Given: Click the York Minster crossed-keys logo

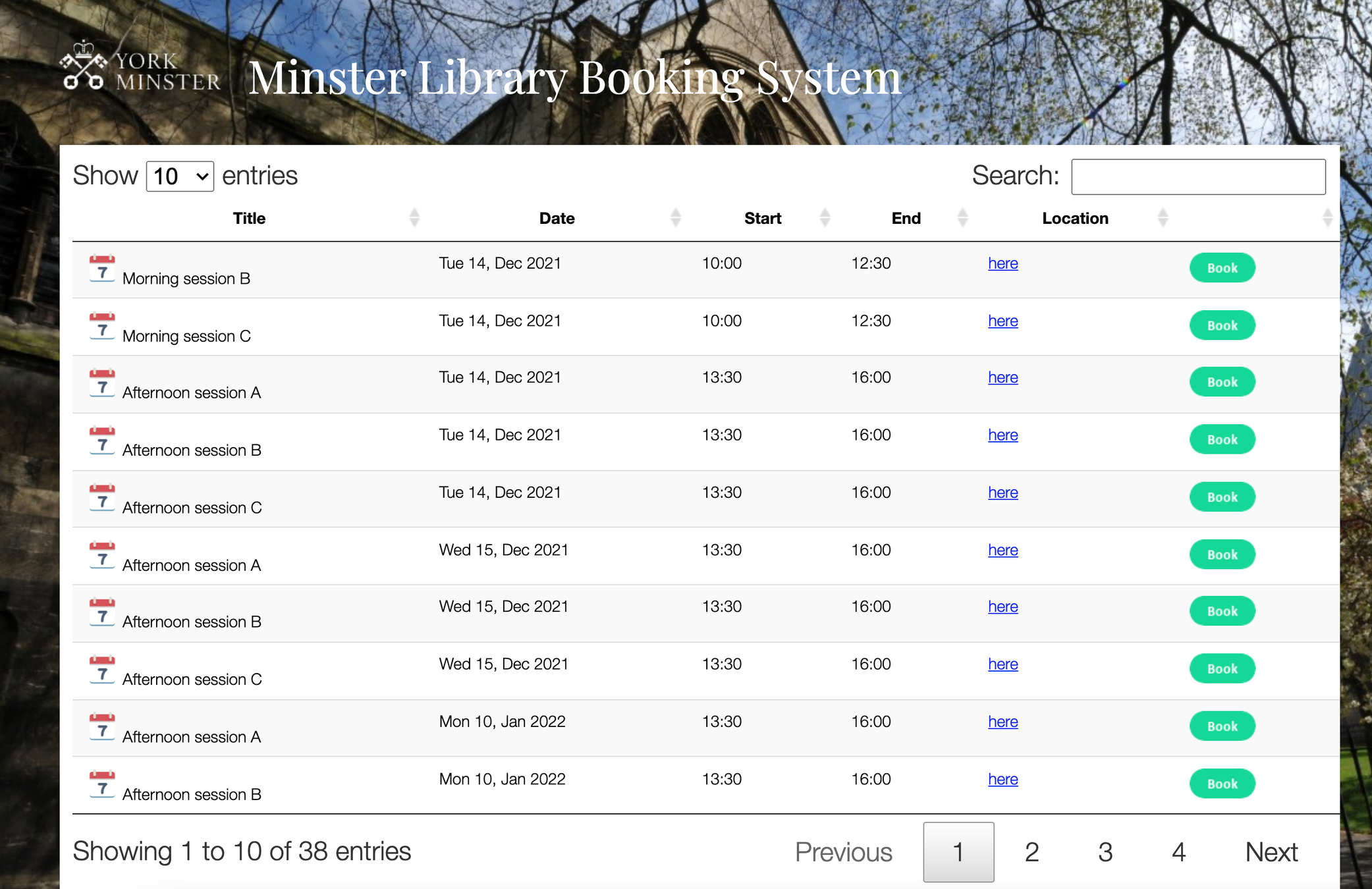Looking at the screenshot, I should (83, 67).
